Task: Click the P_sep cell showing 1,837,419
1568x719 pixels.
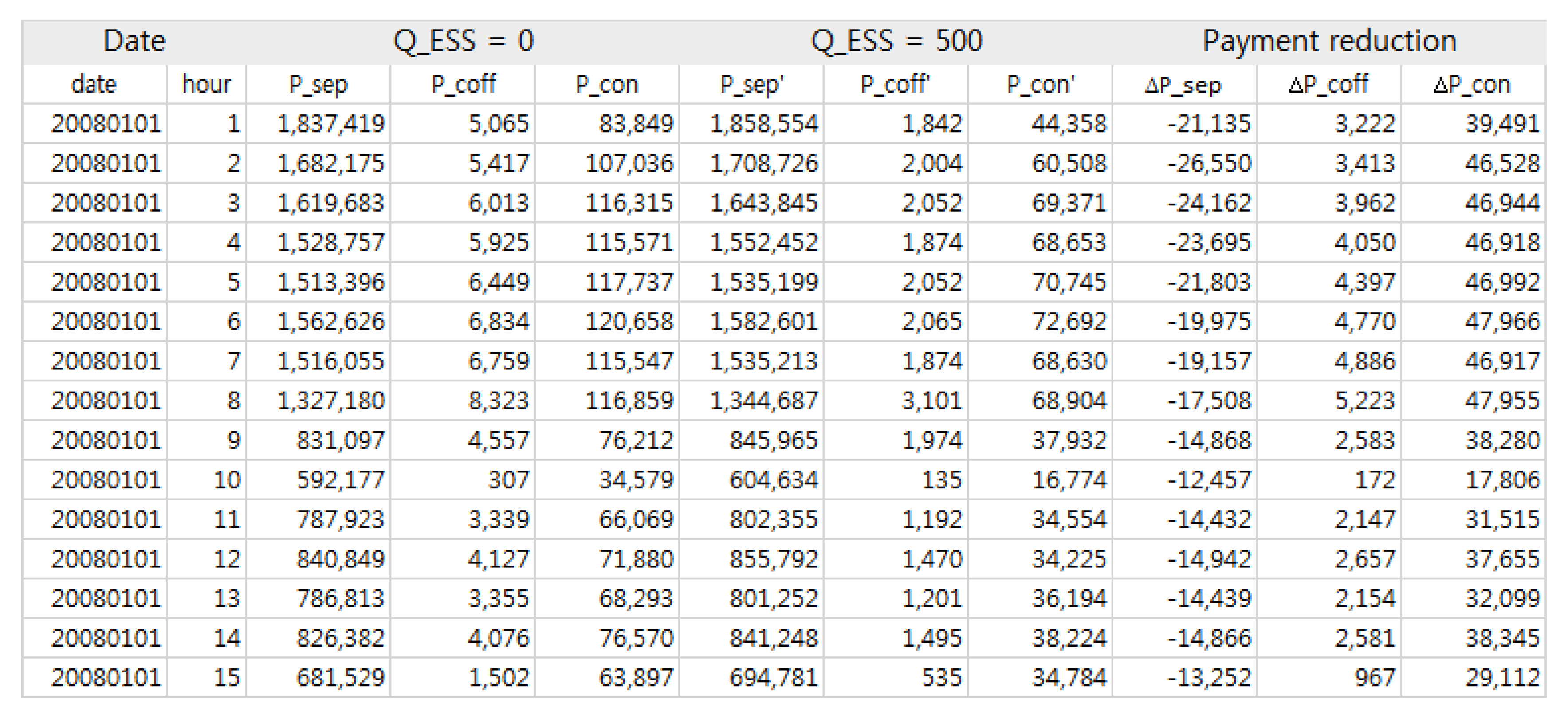Action: (x=330, y=124)
